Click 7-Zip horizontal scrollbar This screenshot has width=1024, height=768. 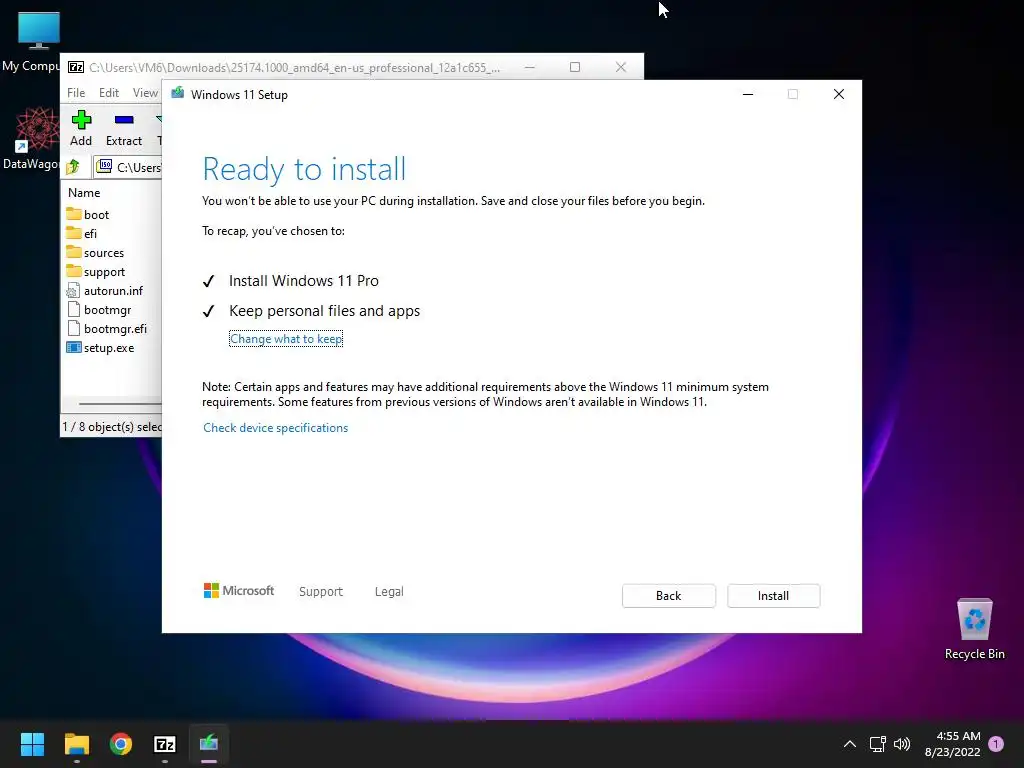point(119,404)
